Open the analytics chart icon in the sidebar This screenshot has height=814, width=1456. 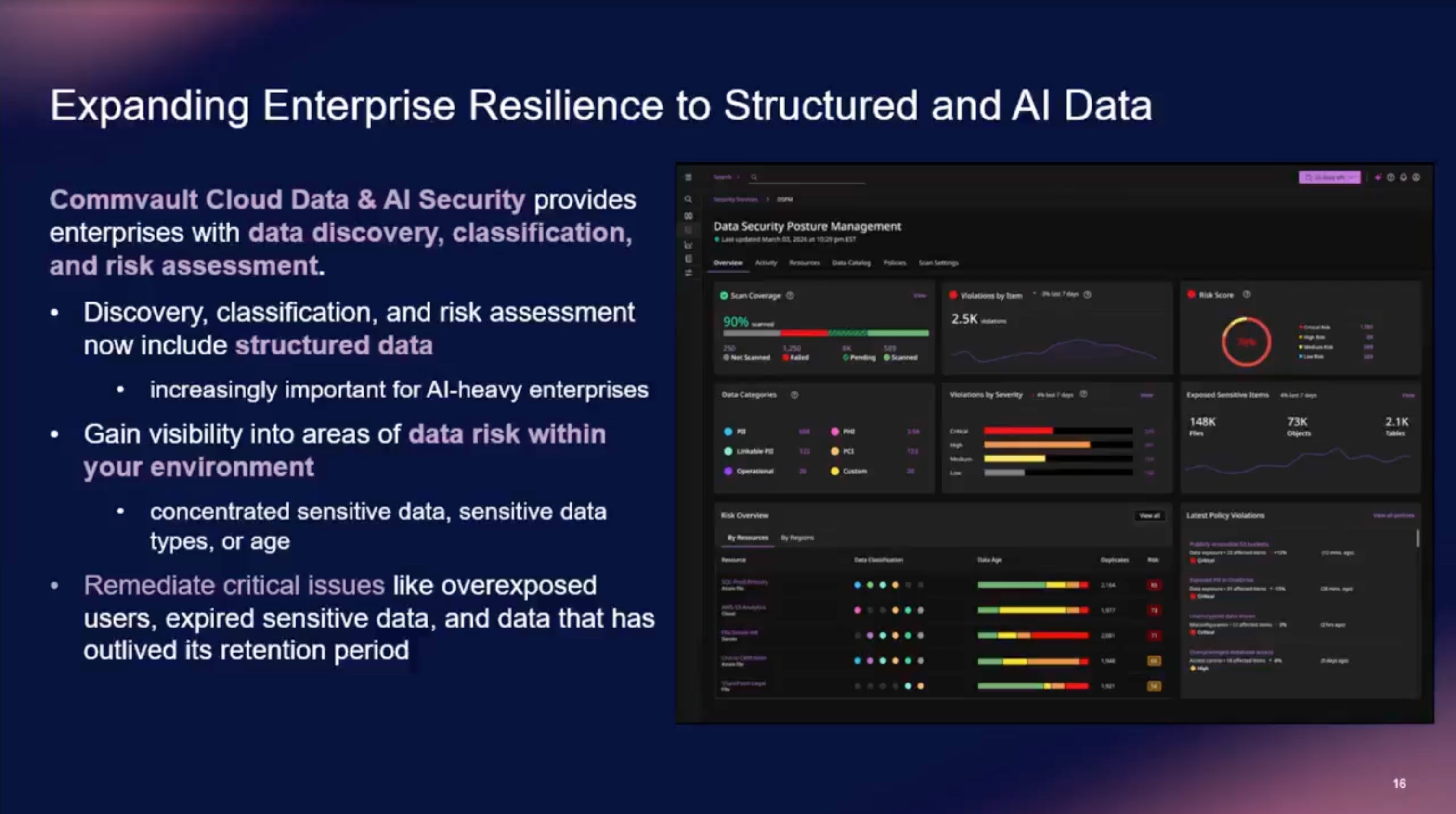[689, 244]
